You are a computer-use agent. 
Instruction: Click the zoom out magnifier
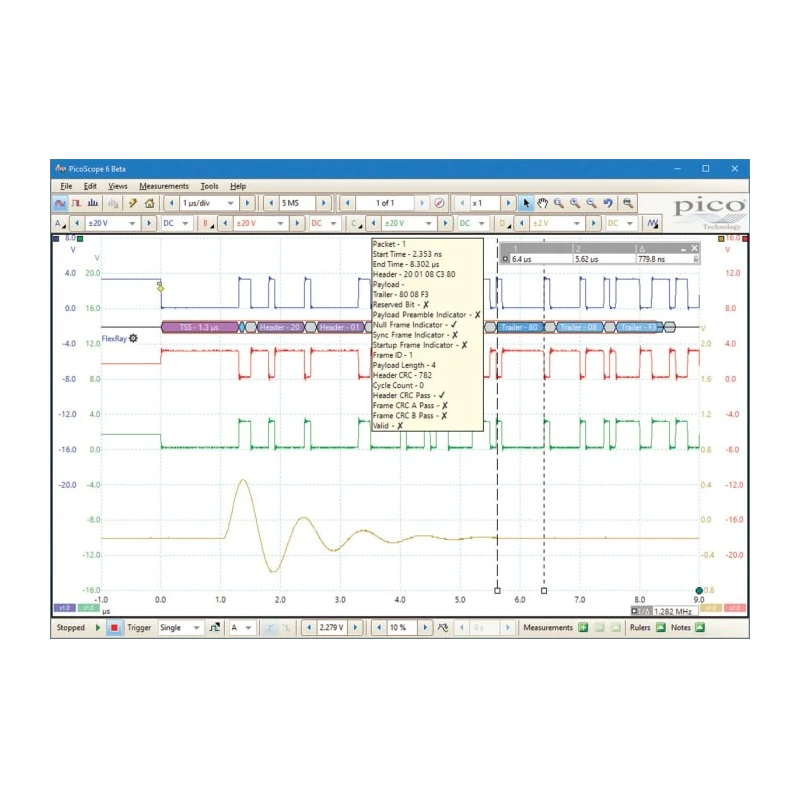click(591, 203)
